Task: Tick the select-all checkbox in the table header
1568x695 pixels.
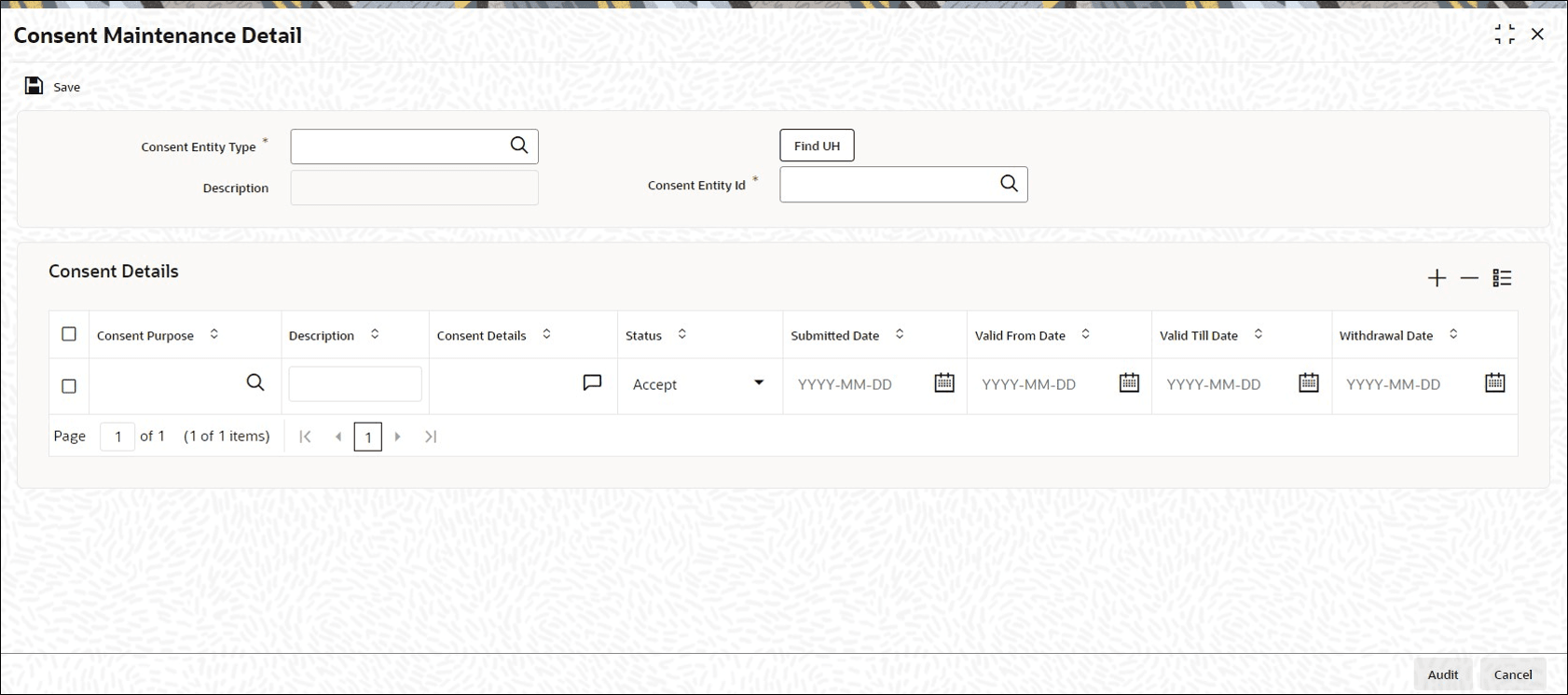Action: [69, 334]
